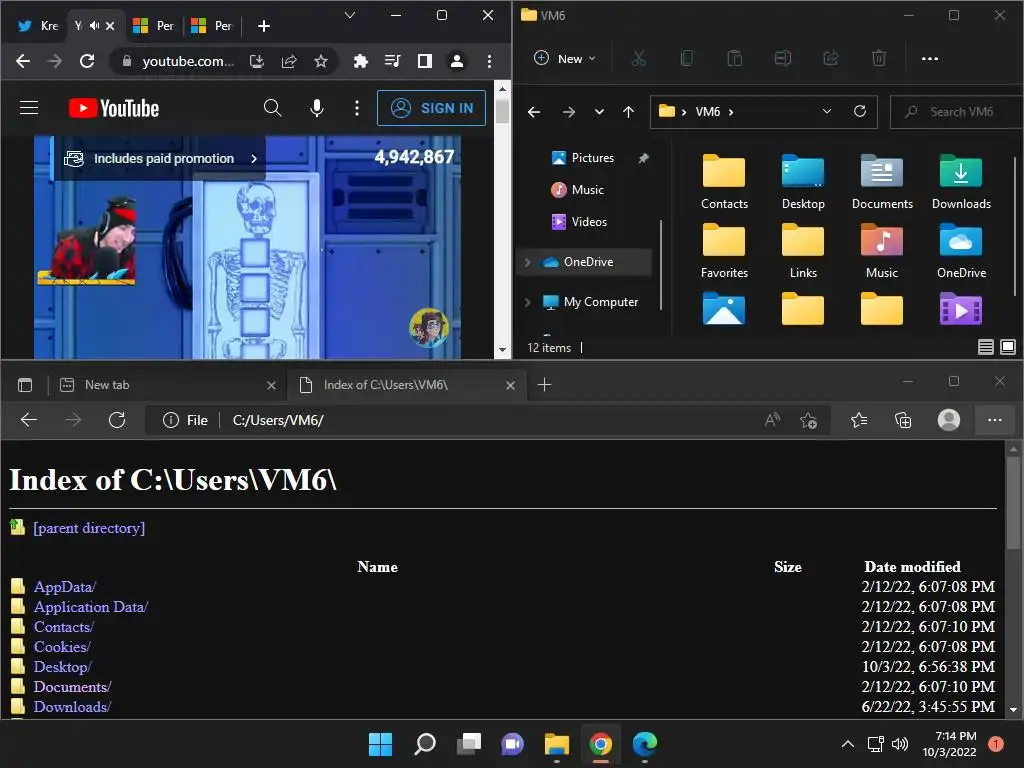Image resolution: width=1024 pixels, height=768 pixels.
Task: Expand address bar history dropdown
Action: (827, 111)
